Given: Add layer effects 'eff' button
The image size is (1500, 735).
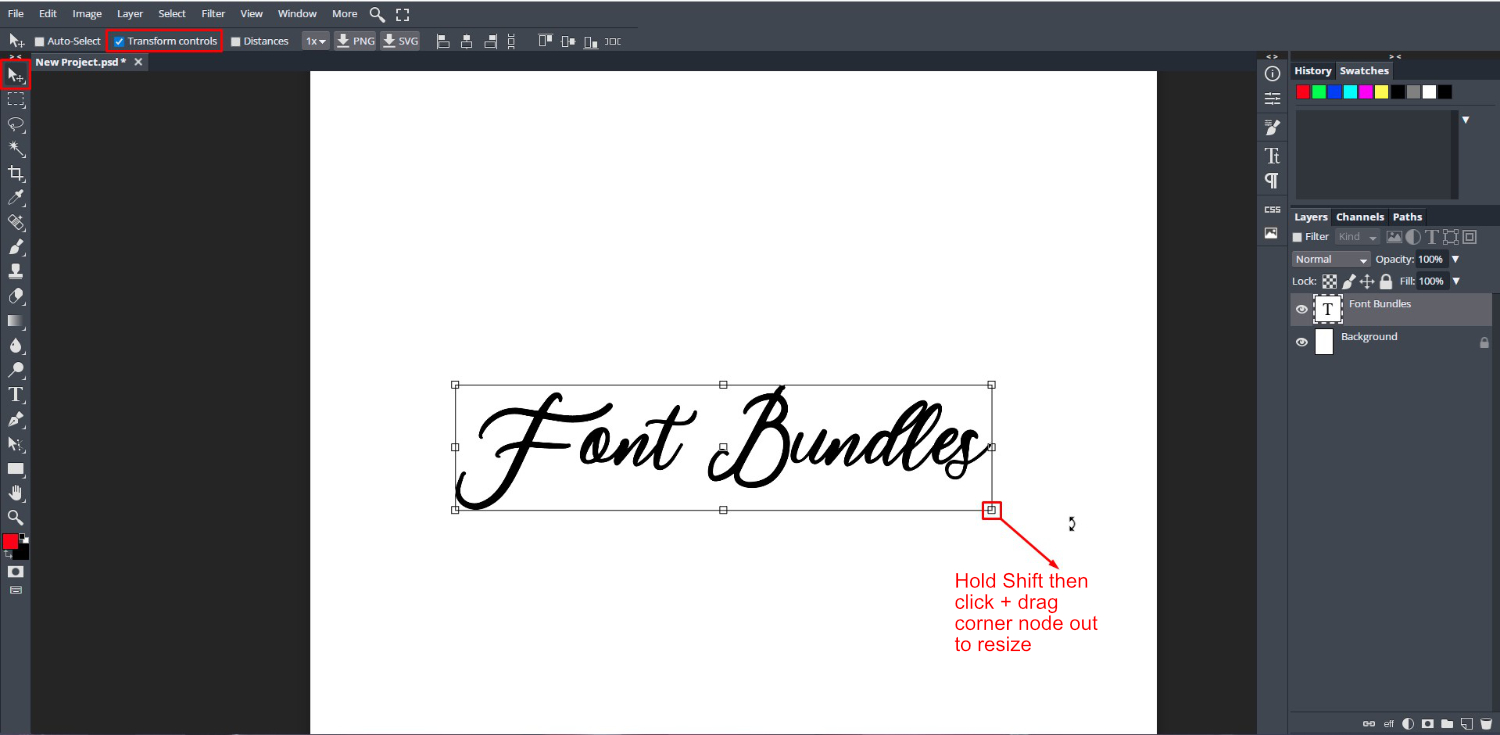Looking at the screenshot, I should pyautogui.click(x=1388, y=723).
